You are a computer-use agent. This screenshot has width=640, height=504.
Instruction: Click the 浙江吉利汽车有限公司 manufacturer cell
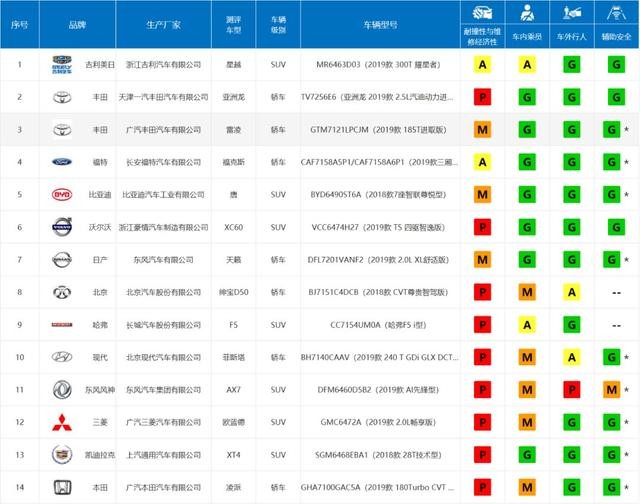[x=163, y=64]
